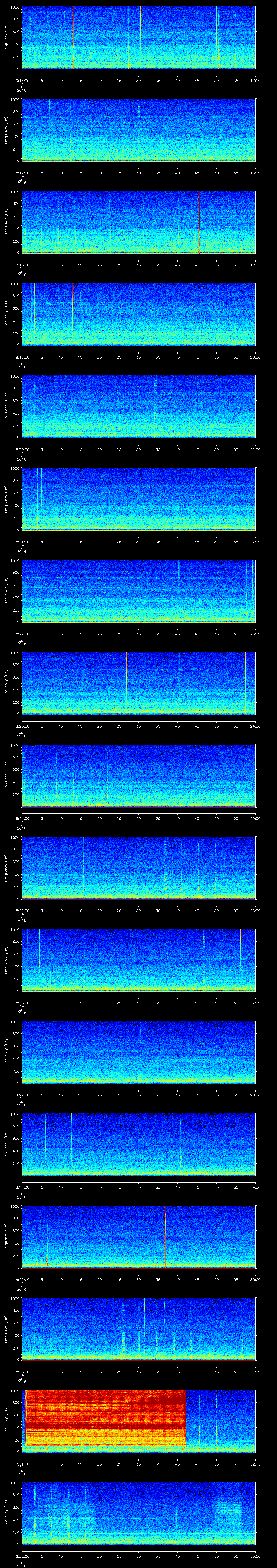The width and height of the screenshot is (277, 1568).
Task: Select orange transient near 13 s in 8:19:00 spectrogram
Action: click(72, 307)
